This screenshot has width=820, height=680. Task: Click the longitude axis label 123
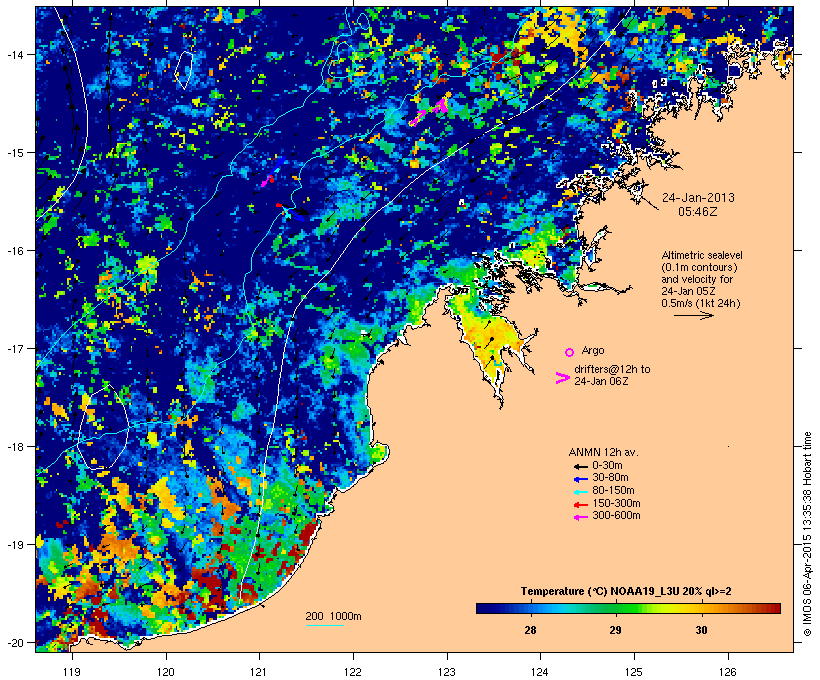[x=447, y=672]
